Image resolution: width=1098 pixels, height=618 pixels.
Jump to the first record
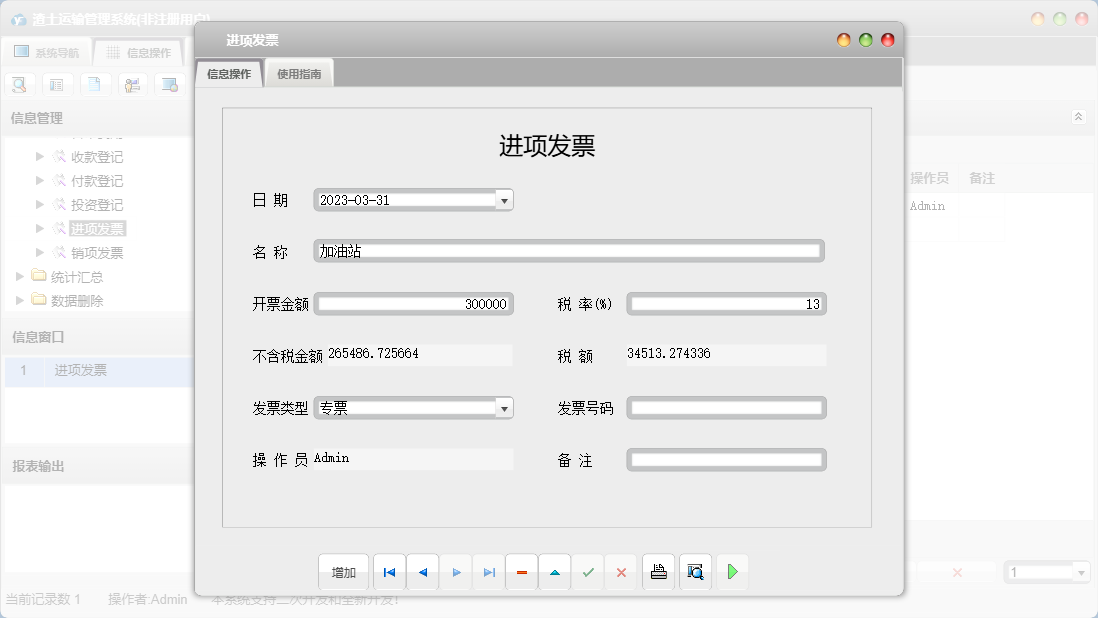coord(389,571)
